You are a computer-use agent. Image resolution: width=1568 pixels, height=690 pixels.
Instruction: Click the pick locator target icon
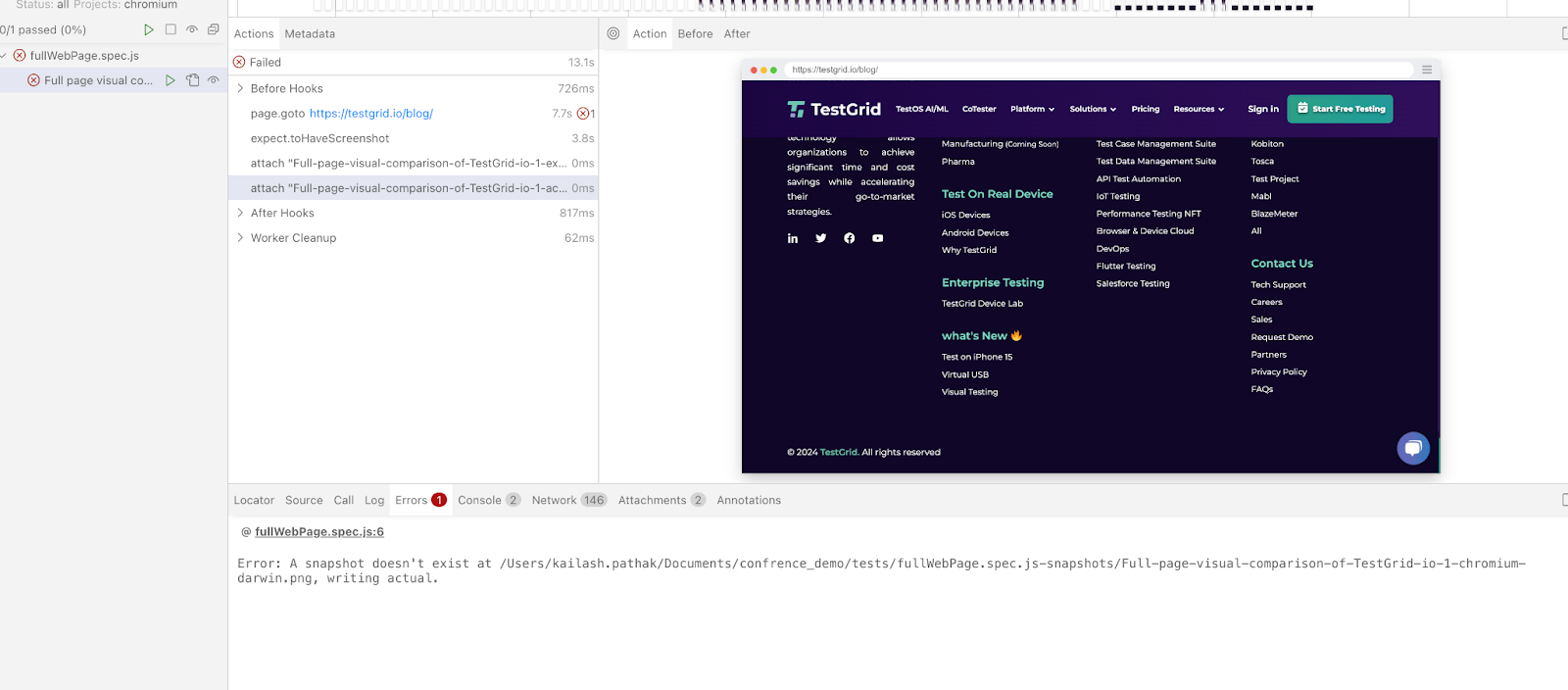613,33
